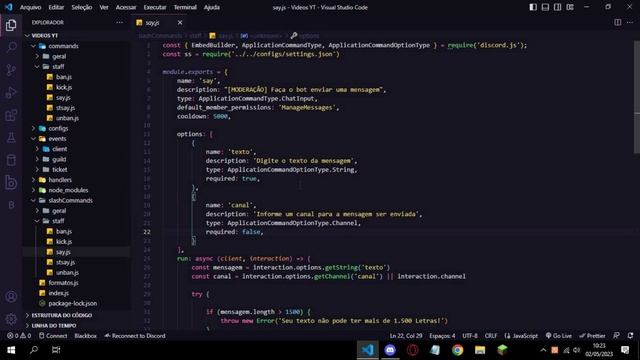640x360 pixels.
Task: Open the Manage gear icon
Action: pyautogui.click(x=11, y=319)
